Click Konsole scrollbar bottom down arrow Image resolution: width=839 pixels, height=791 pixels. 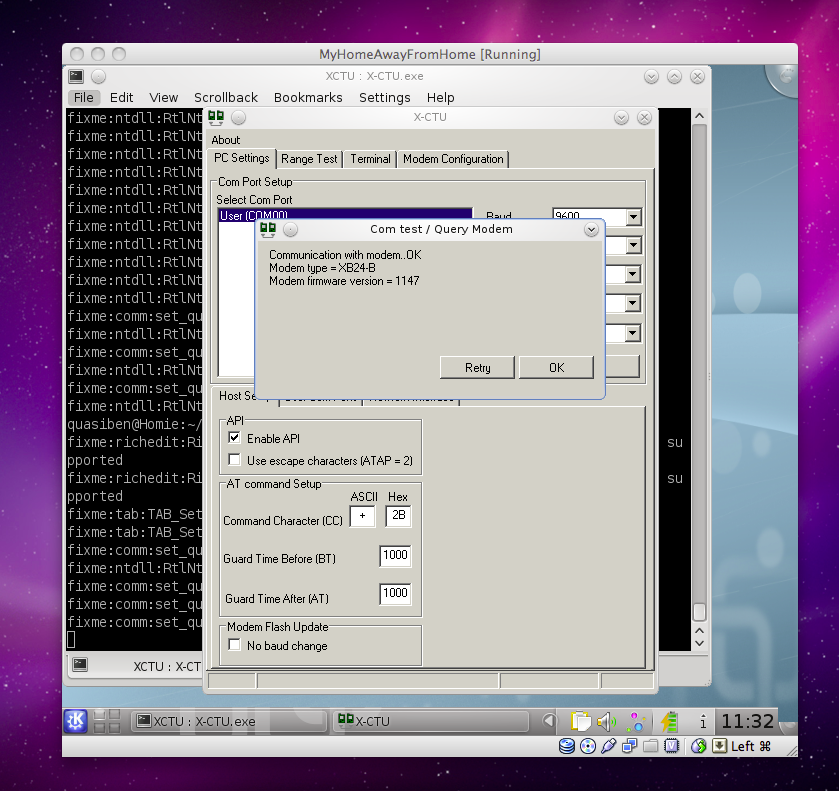(x=699, y=644)
